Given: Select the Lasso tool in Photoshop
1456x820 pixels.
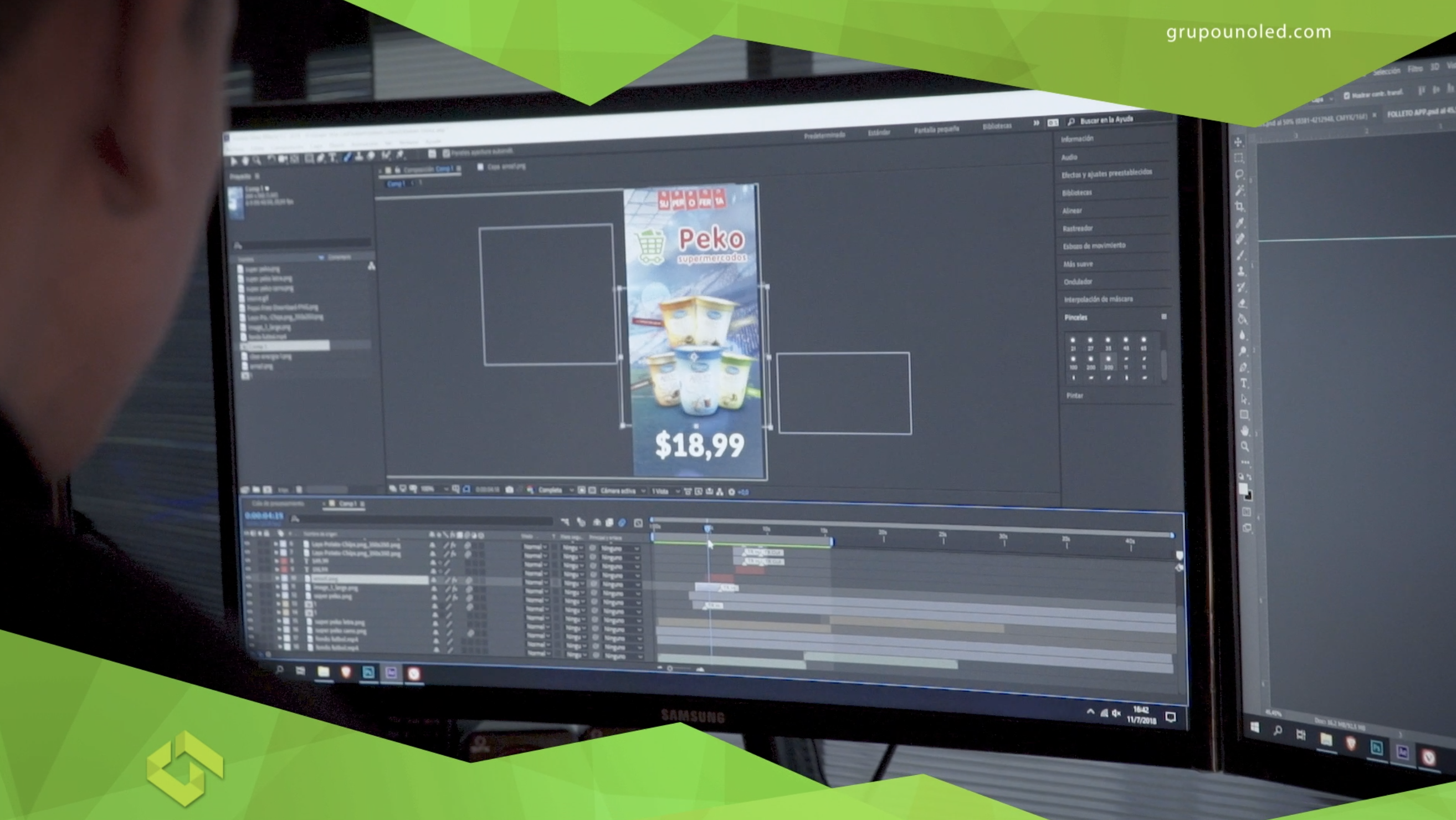Looking at the screenshot, I should (1239, 173).
